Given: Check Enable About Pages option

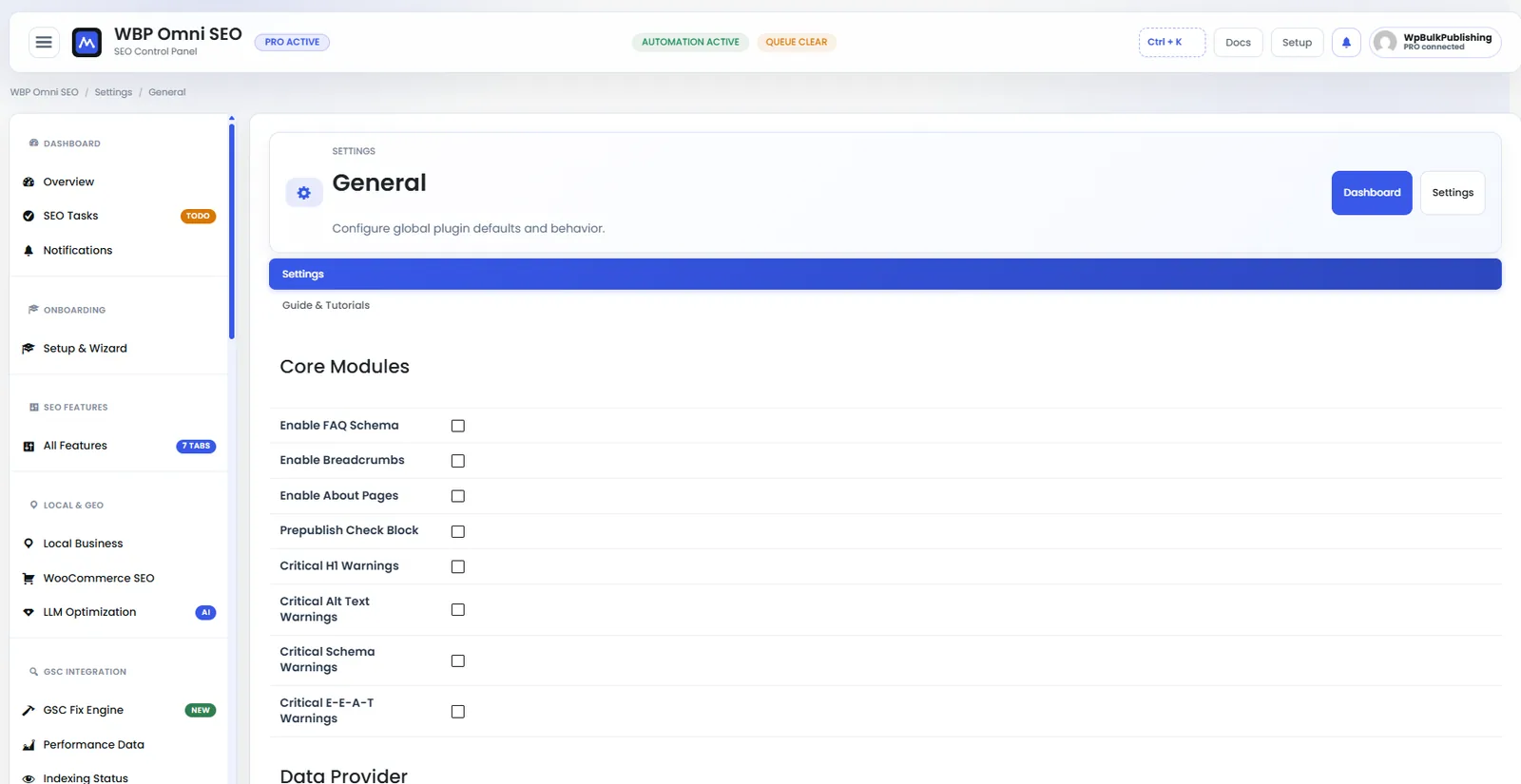Looking at the screenshot, I should click(x=458, y=496).
